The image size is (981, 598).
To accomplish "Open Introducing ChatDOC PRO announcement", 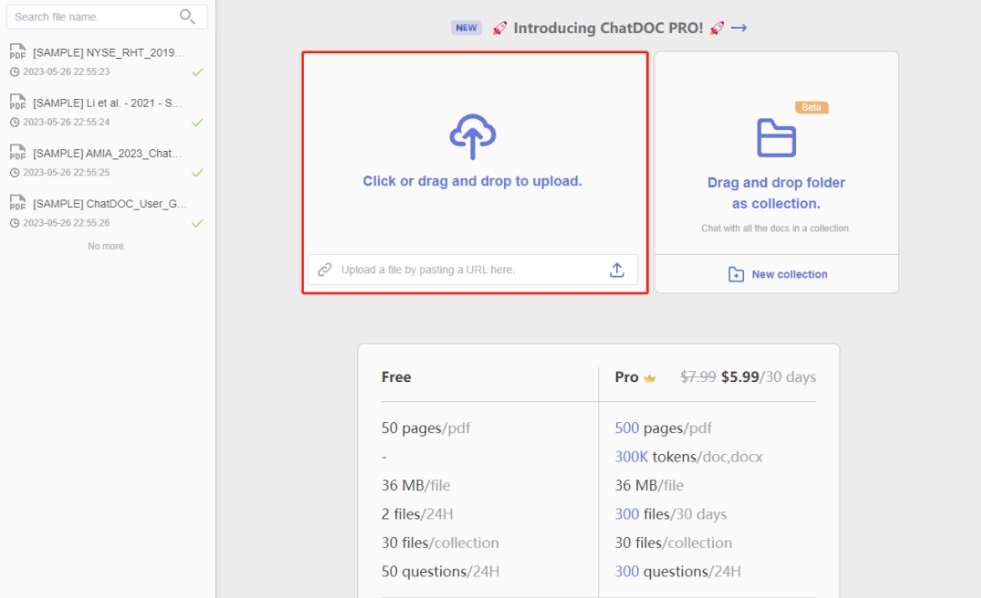I will pyautogui.click(x=608, y=28).
